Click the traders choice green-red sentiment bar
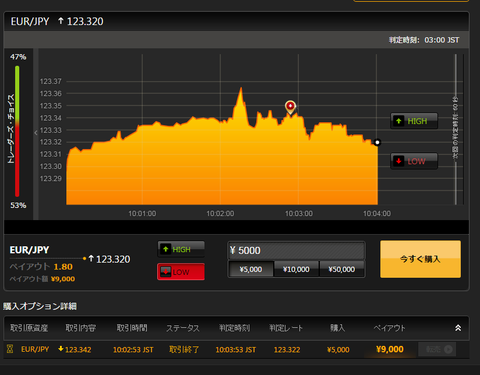Screen dimensions: 480x375 click(x=17, y=131)
